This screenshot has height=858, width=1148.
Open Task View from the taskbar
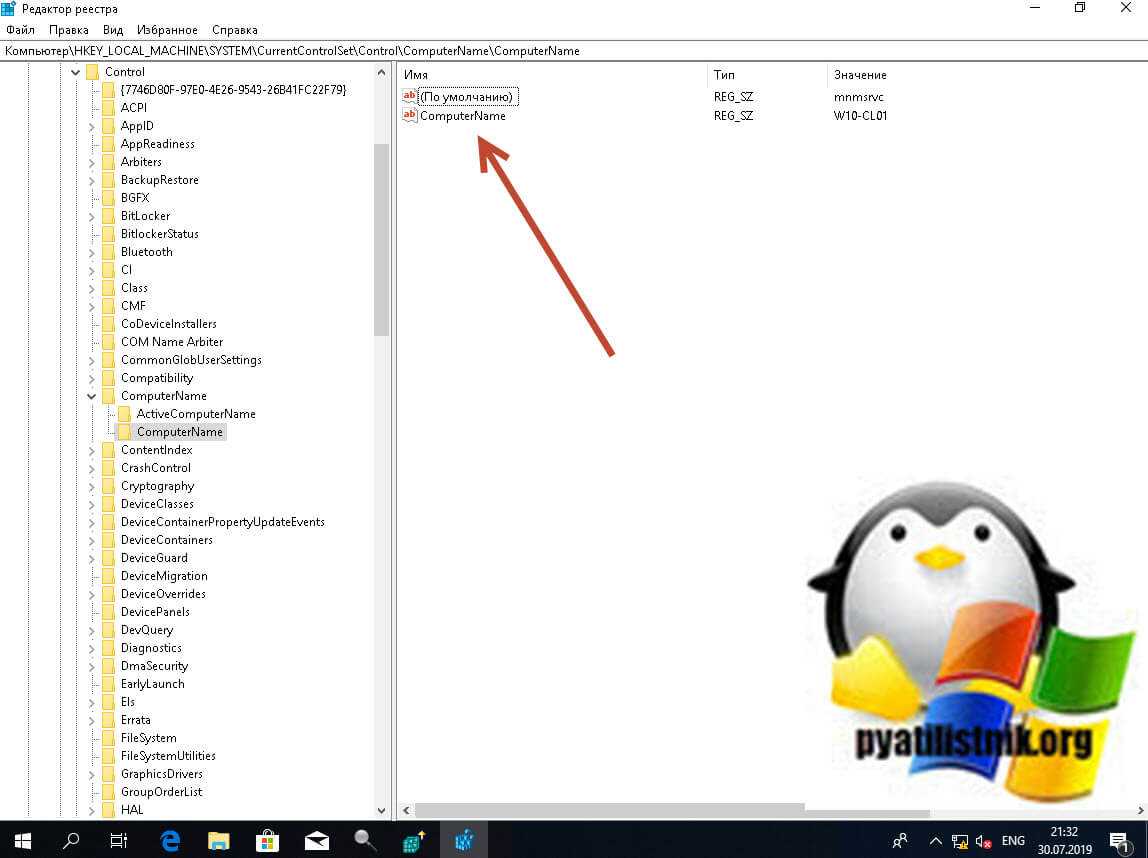click(x=119, y=840)
